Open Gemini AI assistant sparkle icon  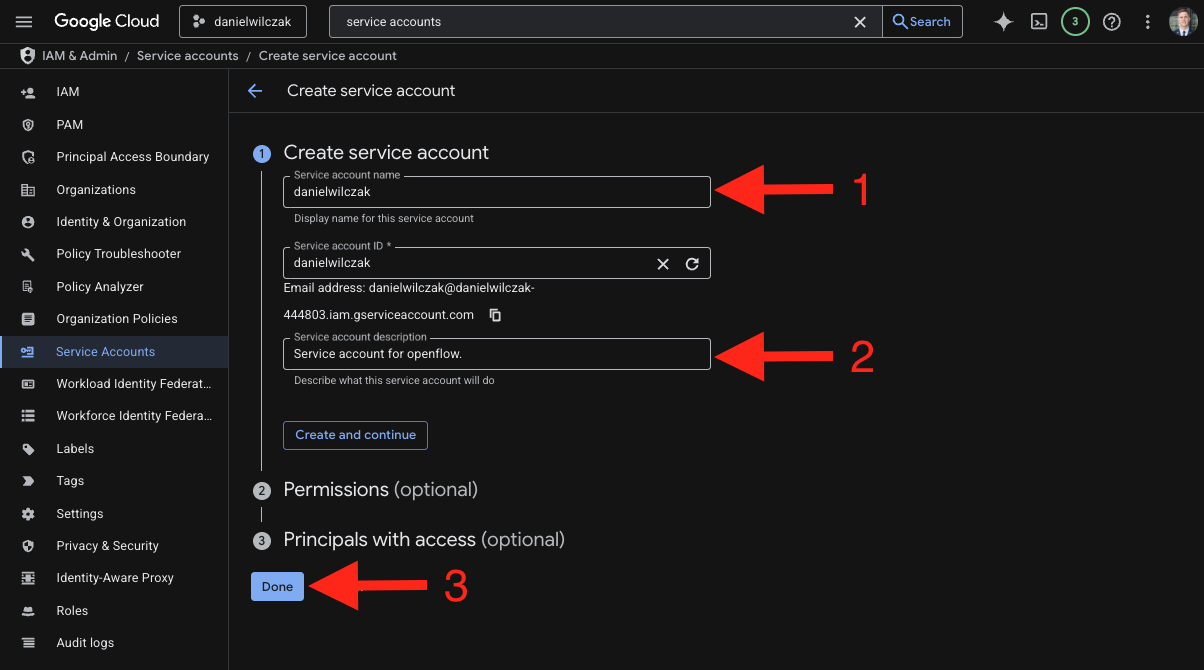pos(1003,22)
